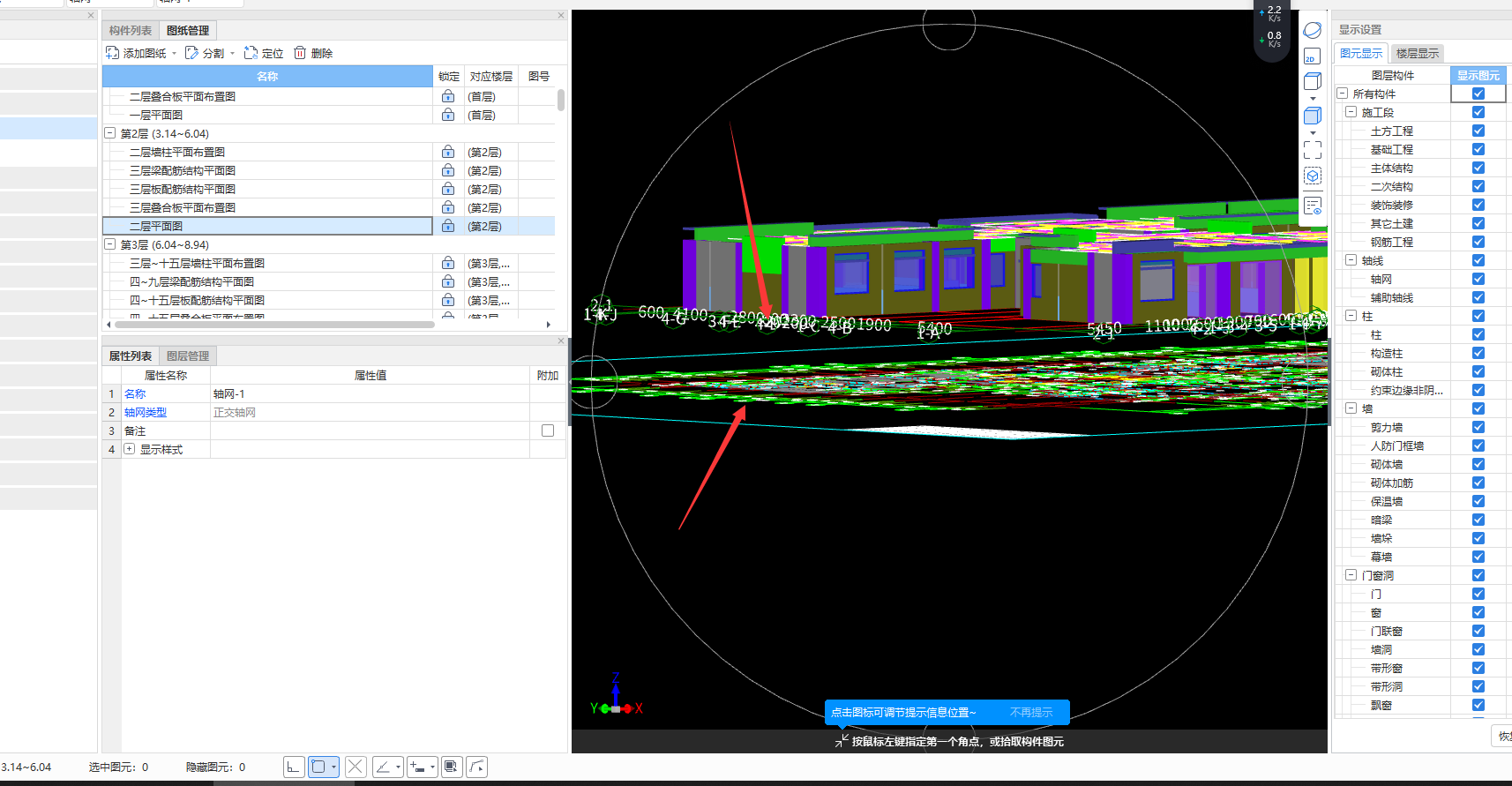Image resolution: width=1512 pixels, height=786 pixels.
Task: Collapse 施工段 tree node
Action: (x=1351, y=112)
